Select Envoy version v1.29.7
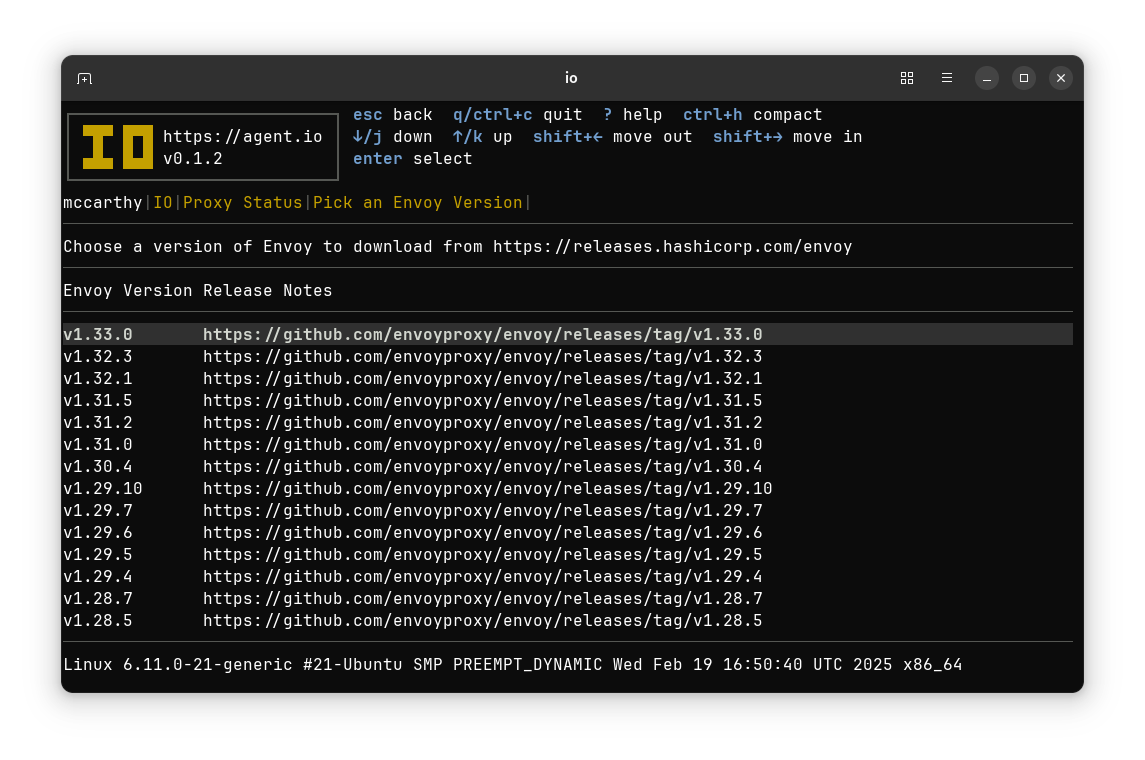Viewport: 1145px width, 760px height. tap(98, 510)
